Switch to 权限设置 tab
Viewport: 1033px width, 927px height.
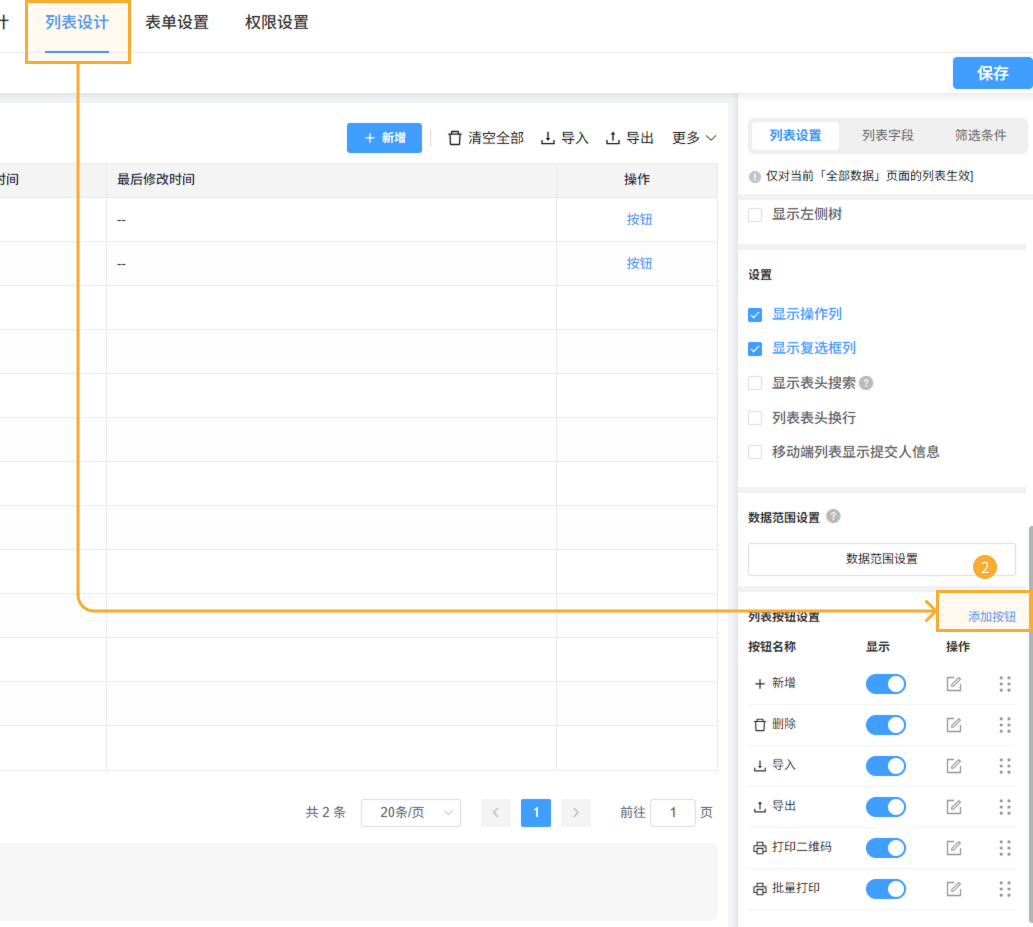coord(277,22)
